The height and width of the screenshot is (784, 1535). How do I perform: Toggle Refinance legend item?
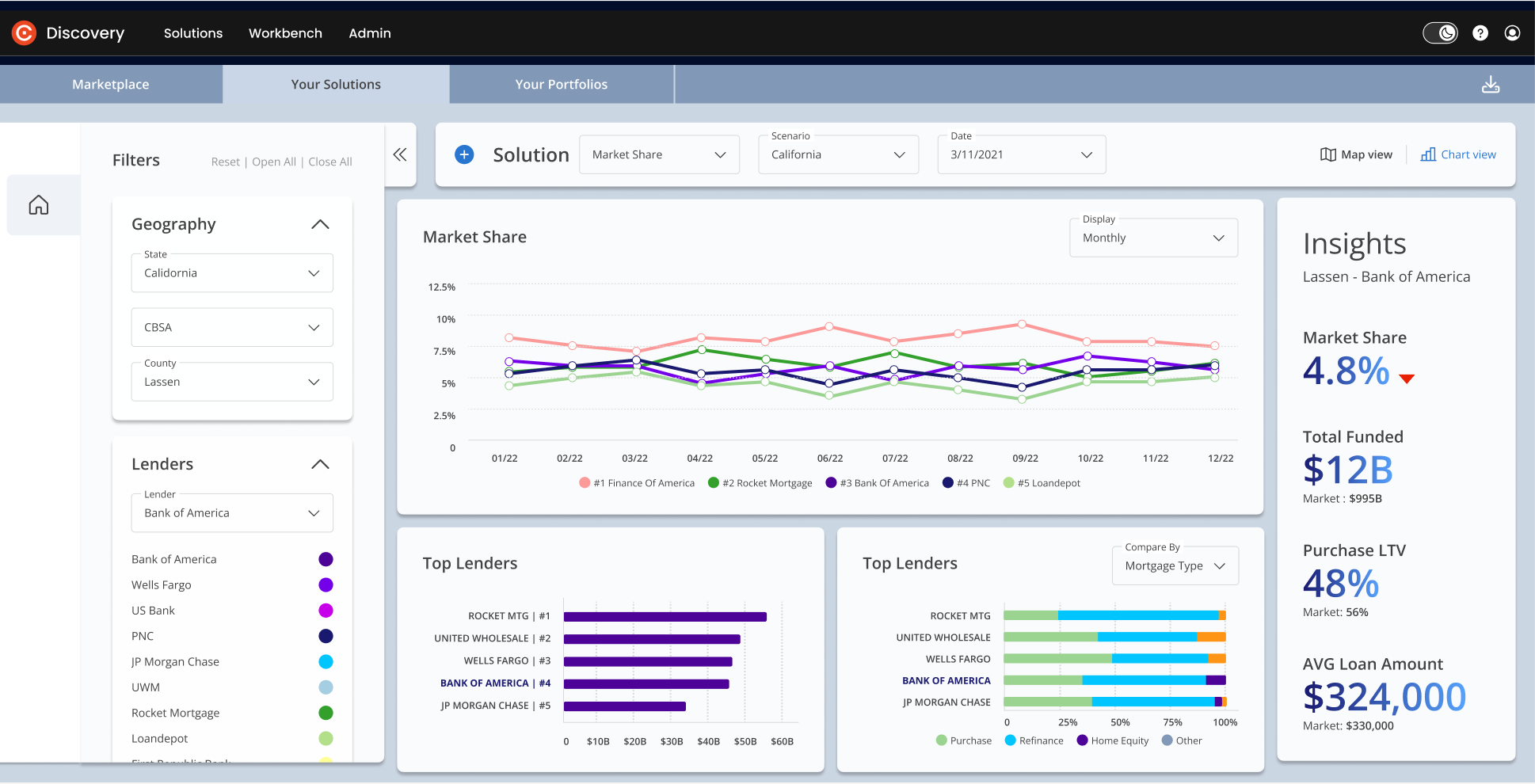pos(1034,740)
